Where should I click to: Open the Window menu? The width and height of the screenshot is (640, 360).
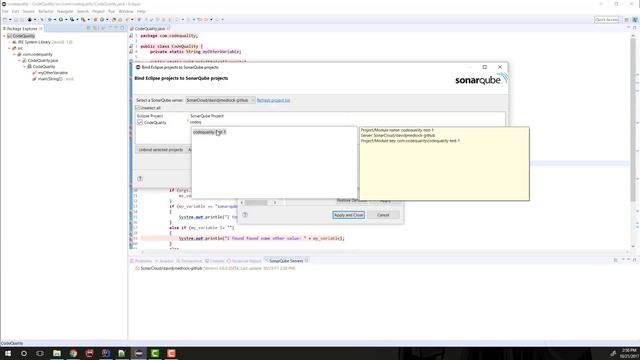(x=126, y=11)
